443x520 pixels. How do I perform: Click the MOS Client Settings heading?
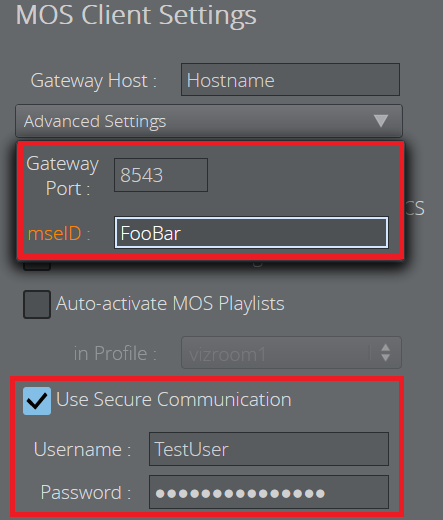[136, 15]
